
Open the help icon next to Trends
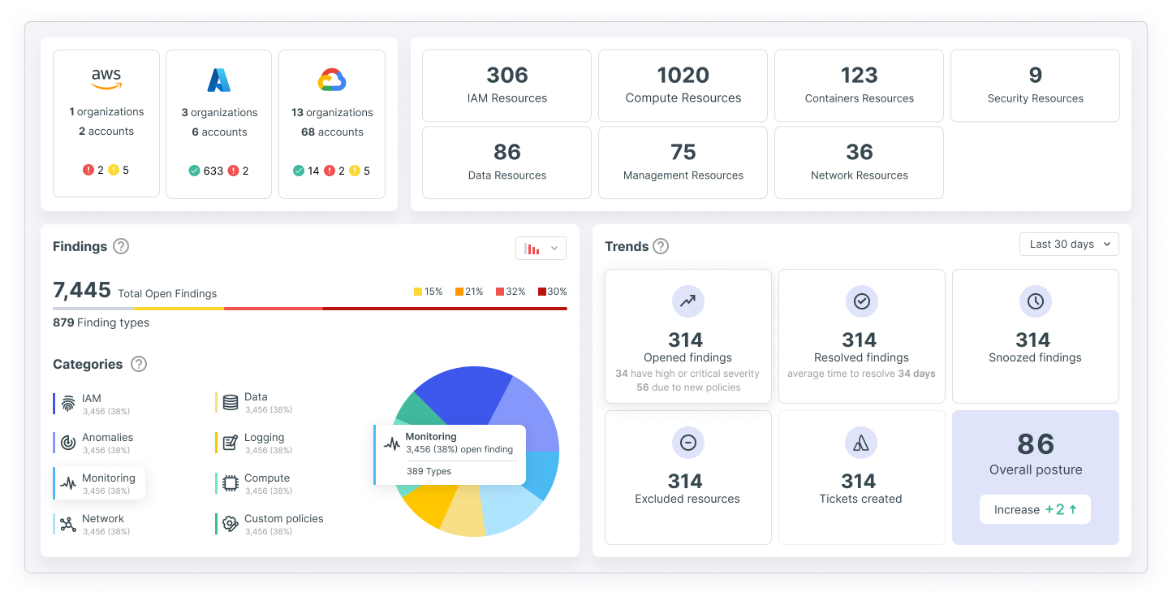tap(661, 246)
